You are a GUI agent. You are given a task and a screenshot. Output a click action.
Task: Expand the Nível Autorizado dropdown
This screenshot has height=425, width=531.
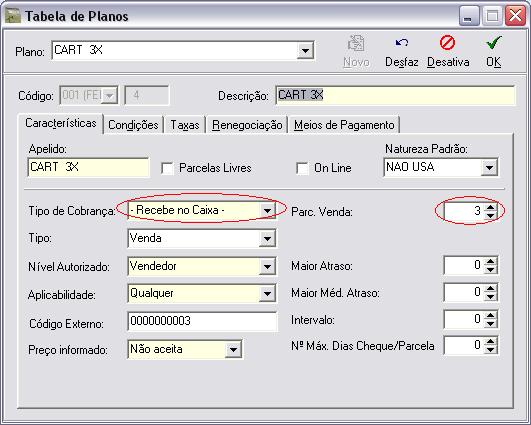[267, 267]
